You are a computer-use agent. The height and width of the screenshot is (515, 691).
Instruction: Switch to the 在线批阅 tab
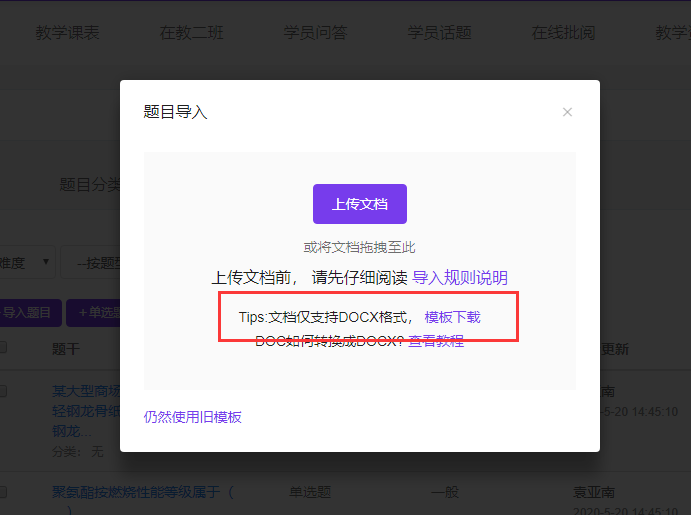[563, 33]
